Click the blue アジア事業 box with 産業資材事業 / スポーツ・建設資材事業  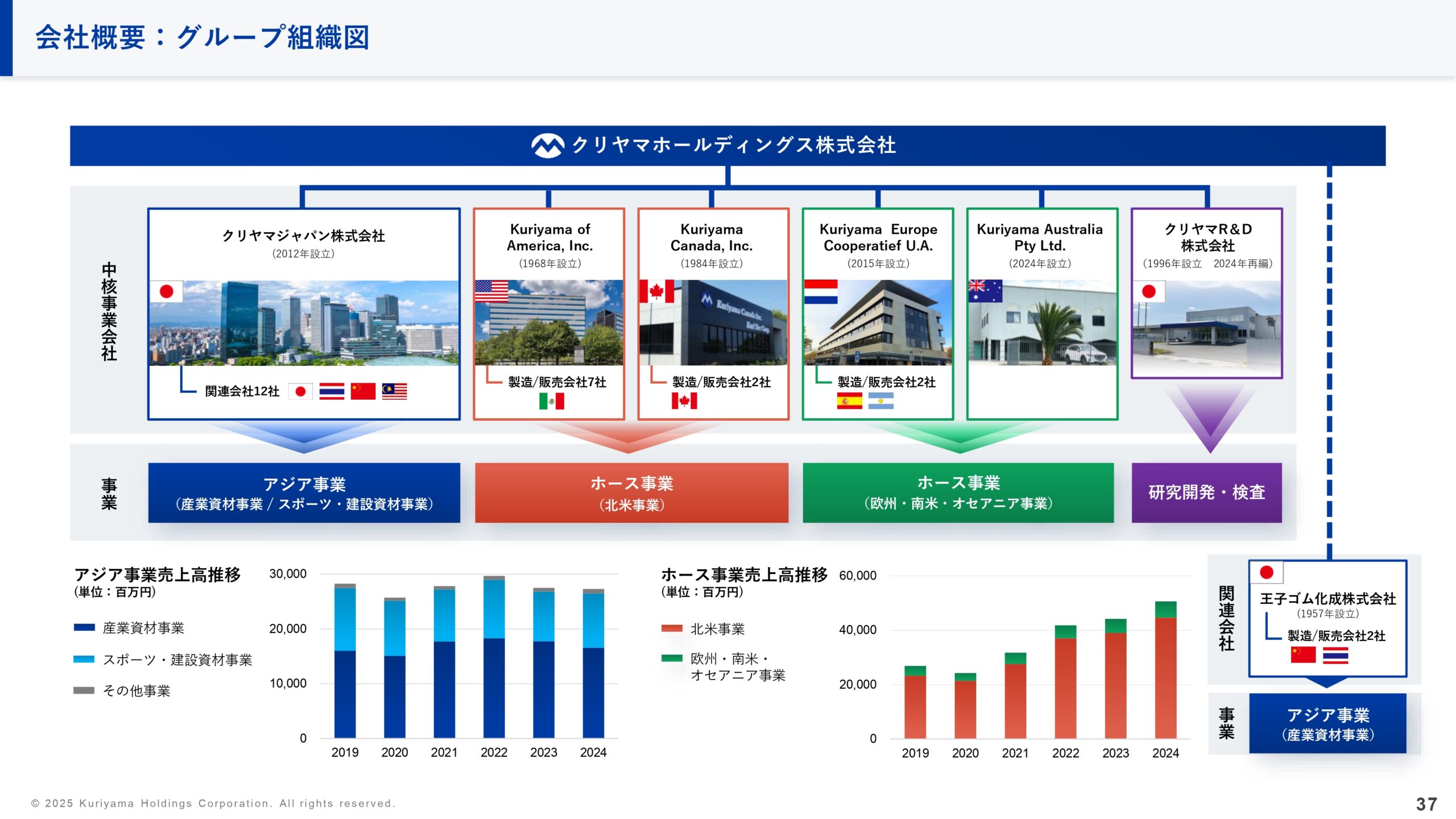point(304,493)
